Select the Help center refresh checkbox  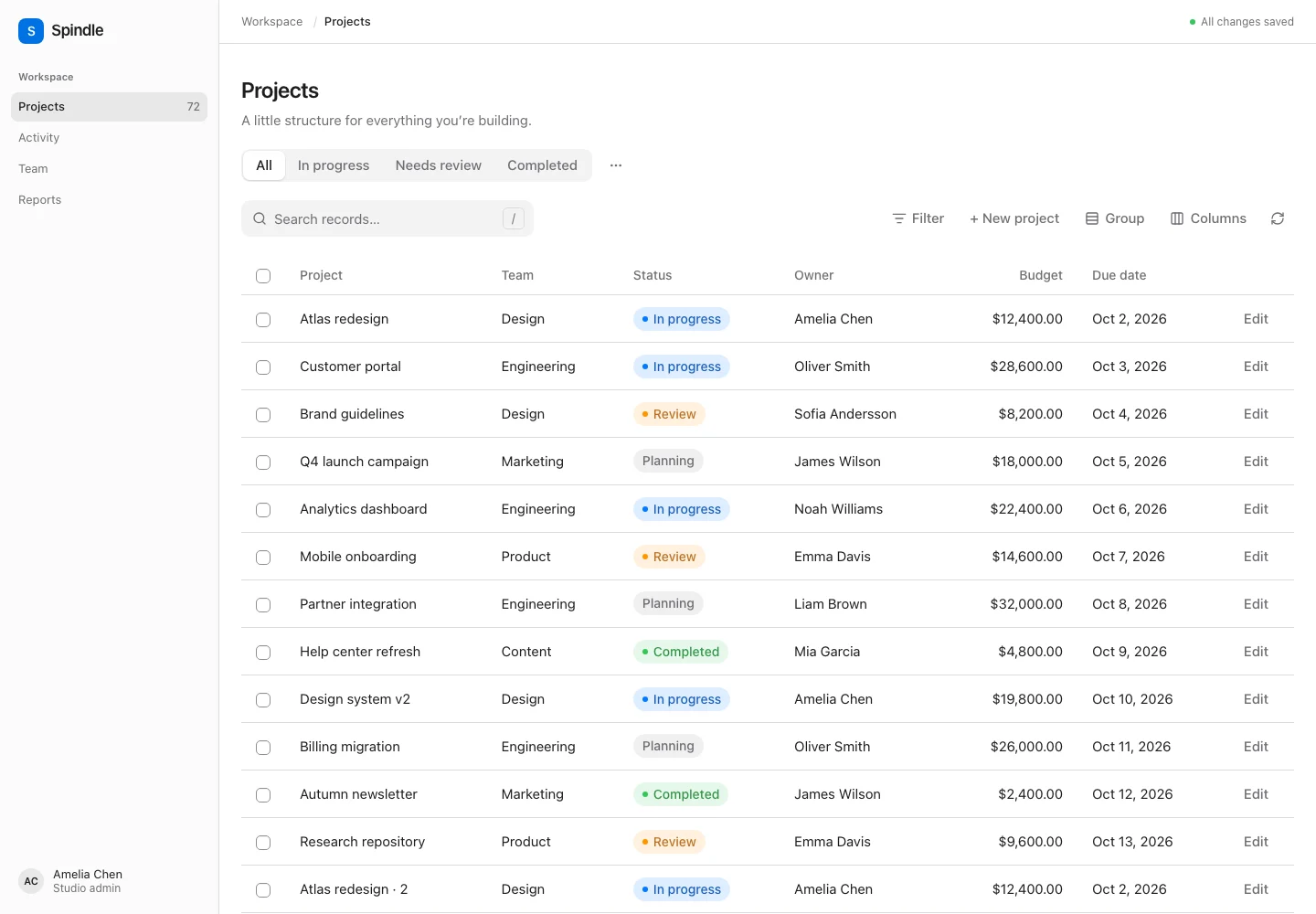pyautogui.click(x=263, y=653)
